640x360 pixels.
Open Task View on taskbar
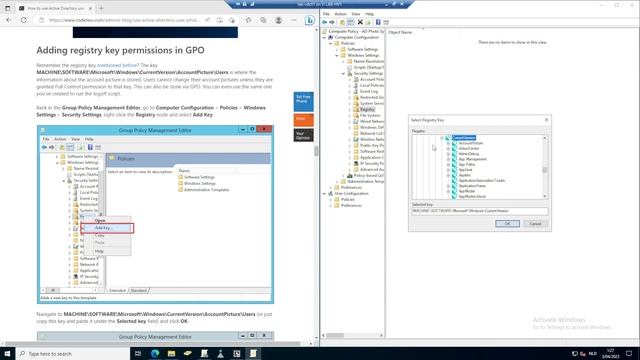pos(138,353)
